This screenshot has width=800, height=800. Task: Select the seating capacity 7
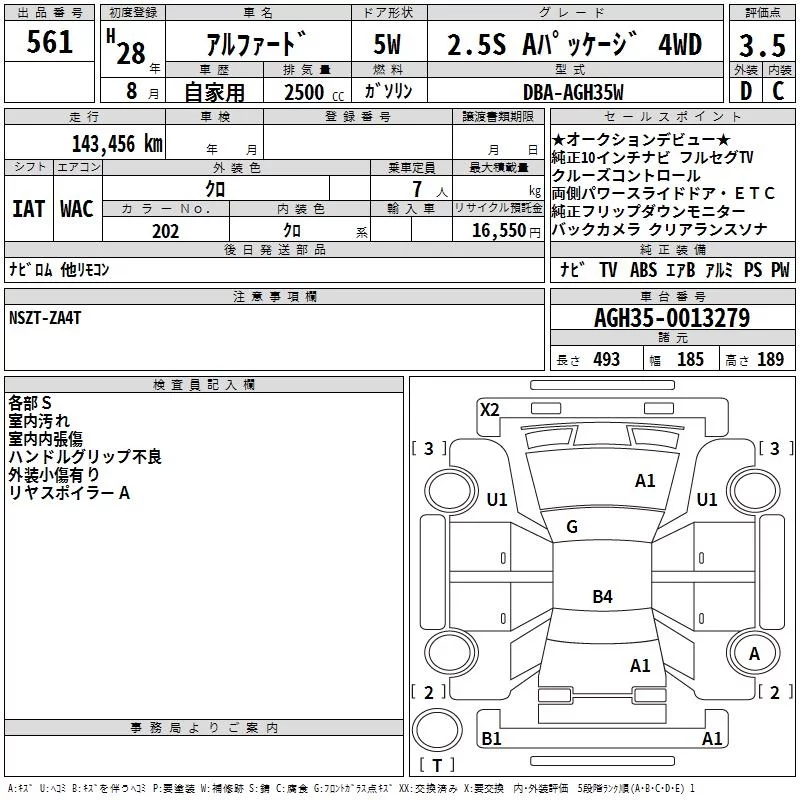pos(417,189)
